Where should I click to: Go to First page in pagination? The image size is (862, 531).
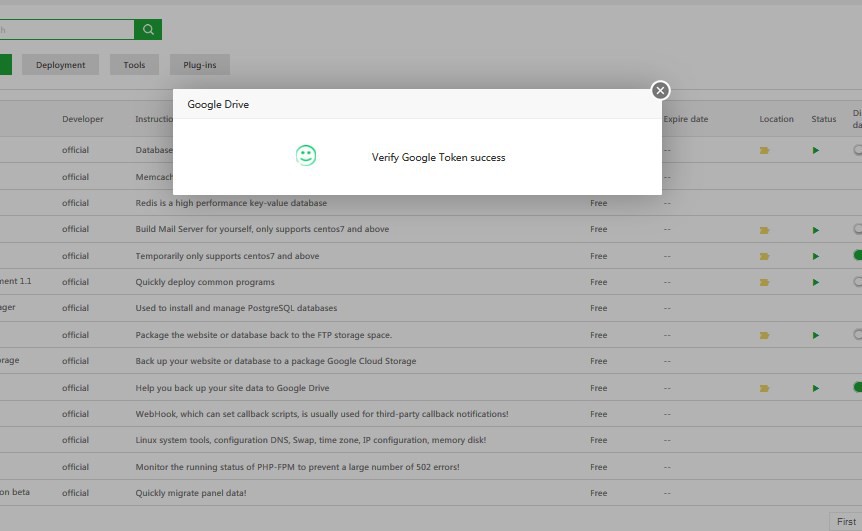coord(845,521)
